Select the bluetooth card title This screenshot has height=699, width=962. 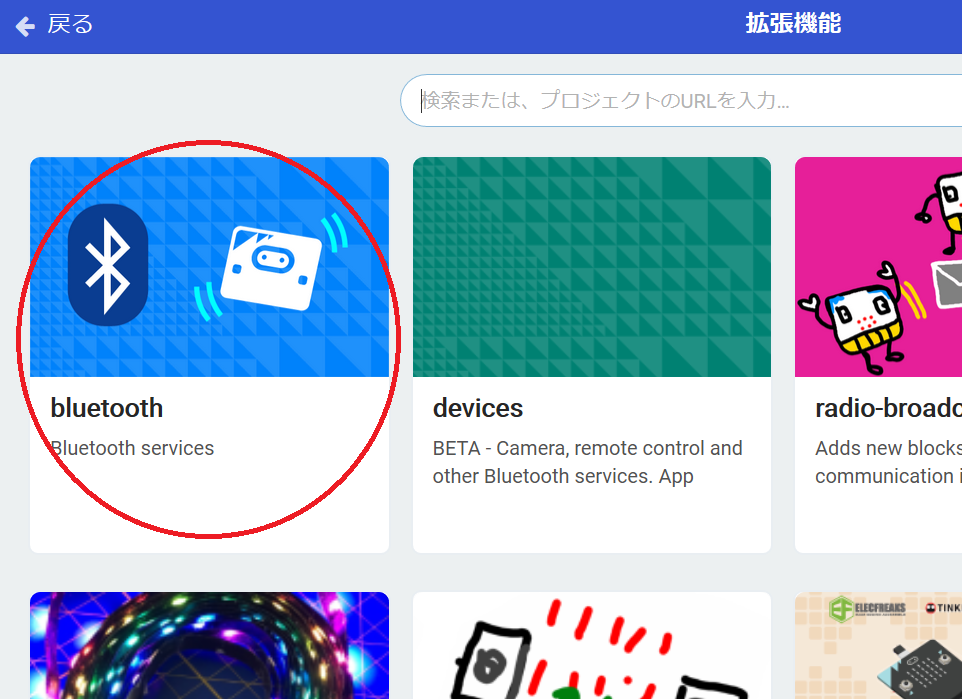point(107,408)
